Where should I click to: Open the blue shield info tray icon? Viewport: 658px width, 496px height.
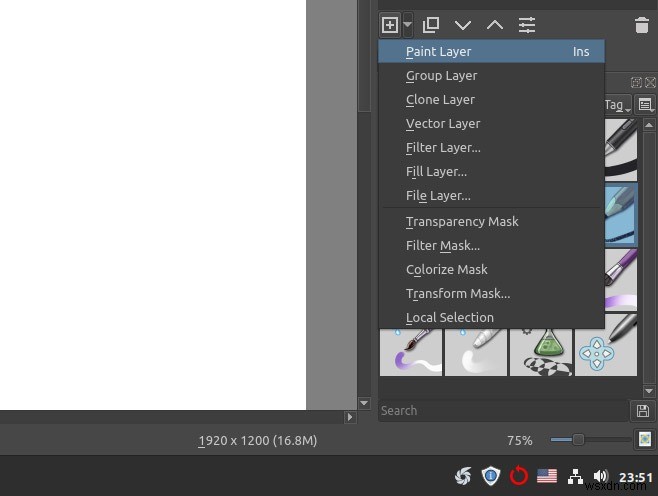491,476
